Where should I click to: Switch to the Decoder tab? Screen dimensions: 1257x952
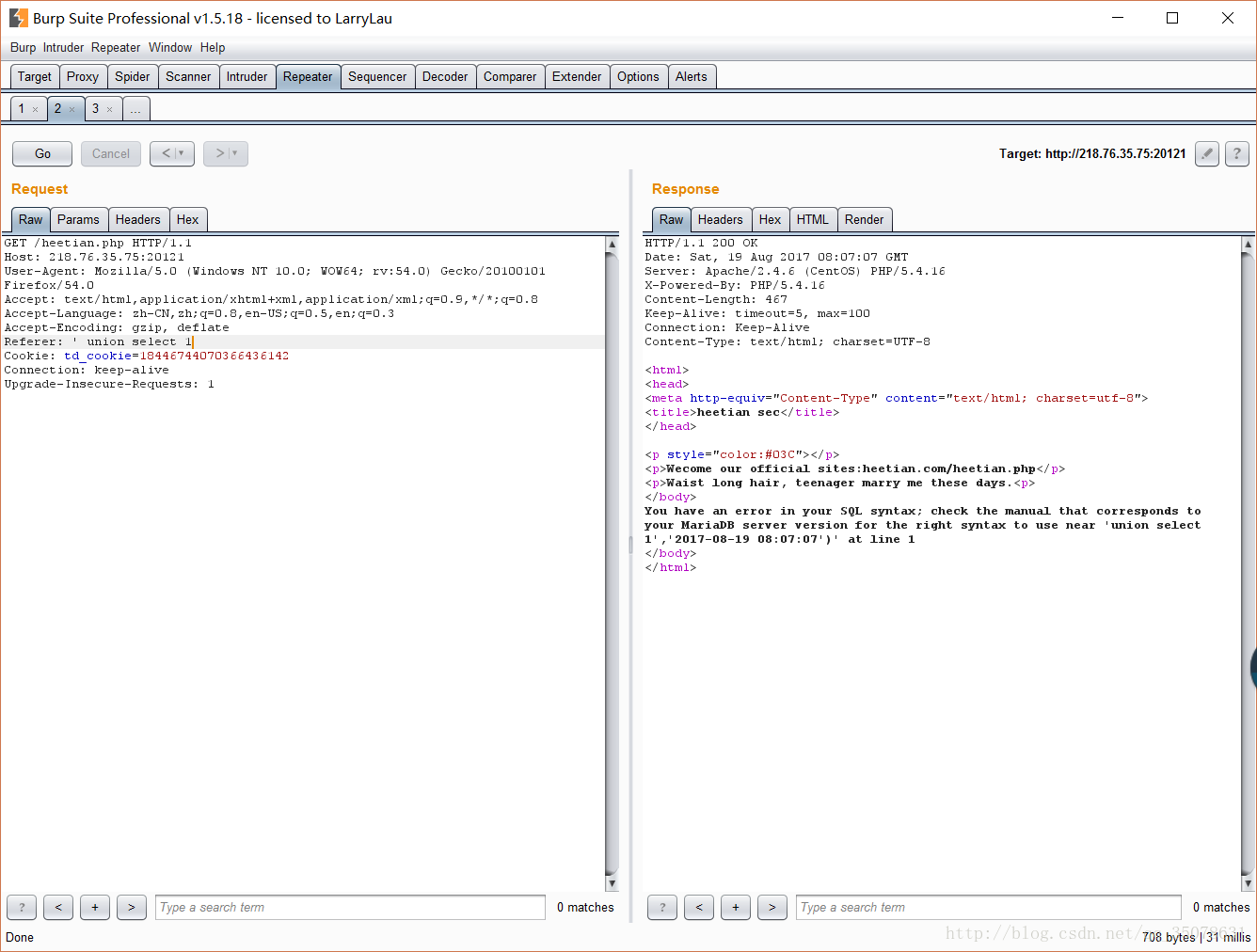(x=445, y=77)
